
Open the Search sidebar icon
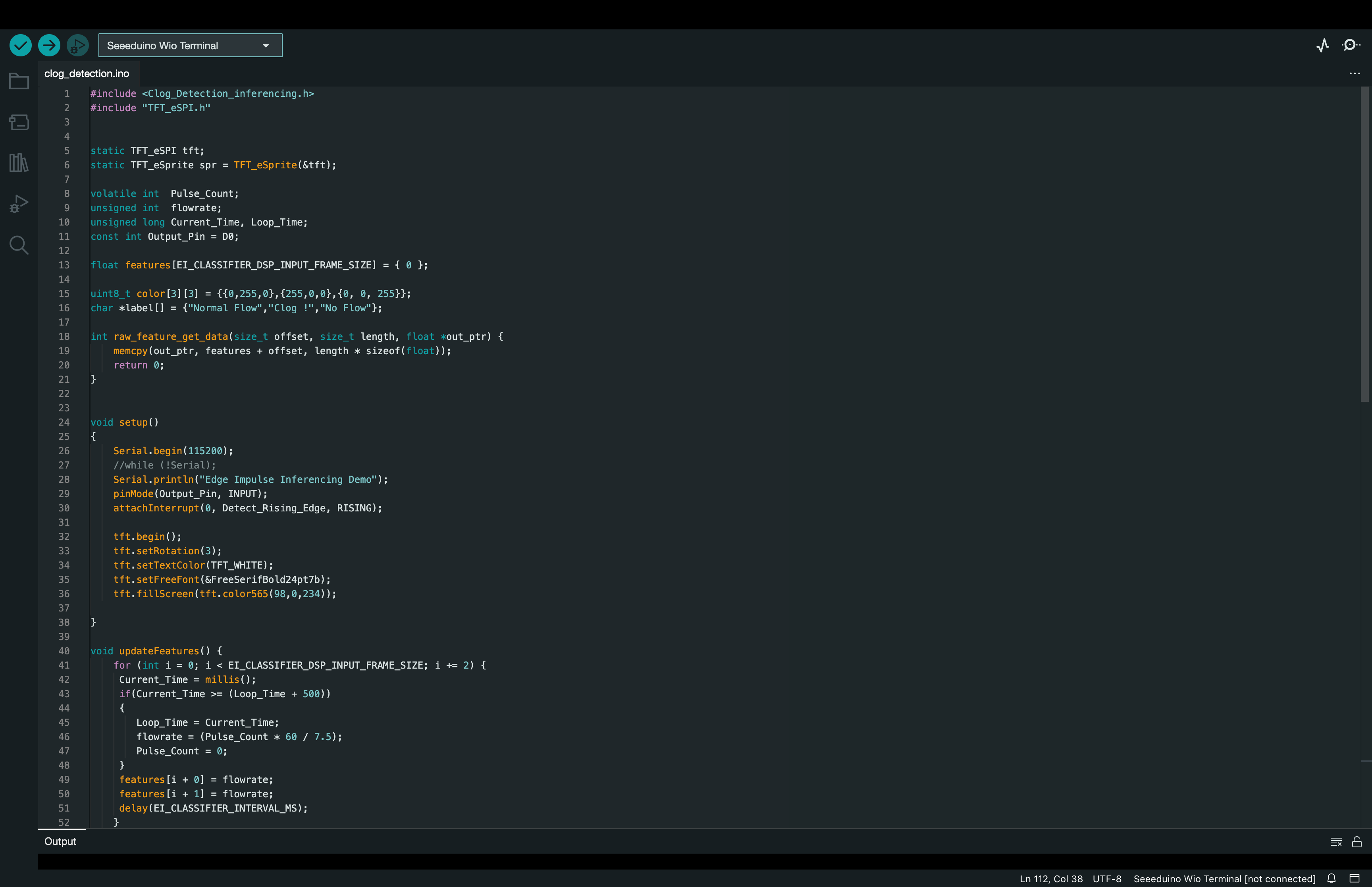point(19,245)
